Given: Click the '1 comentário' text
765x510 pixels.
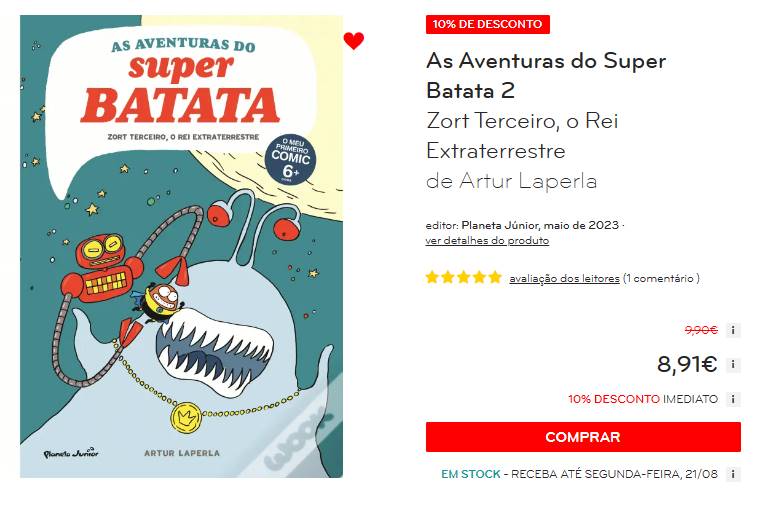Looking at the screenshot, I should [x=660, y=278].
